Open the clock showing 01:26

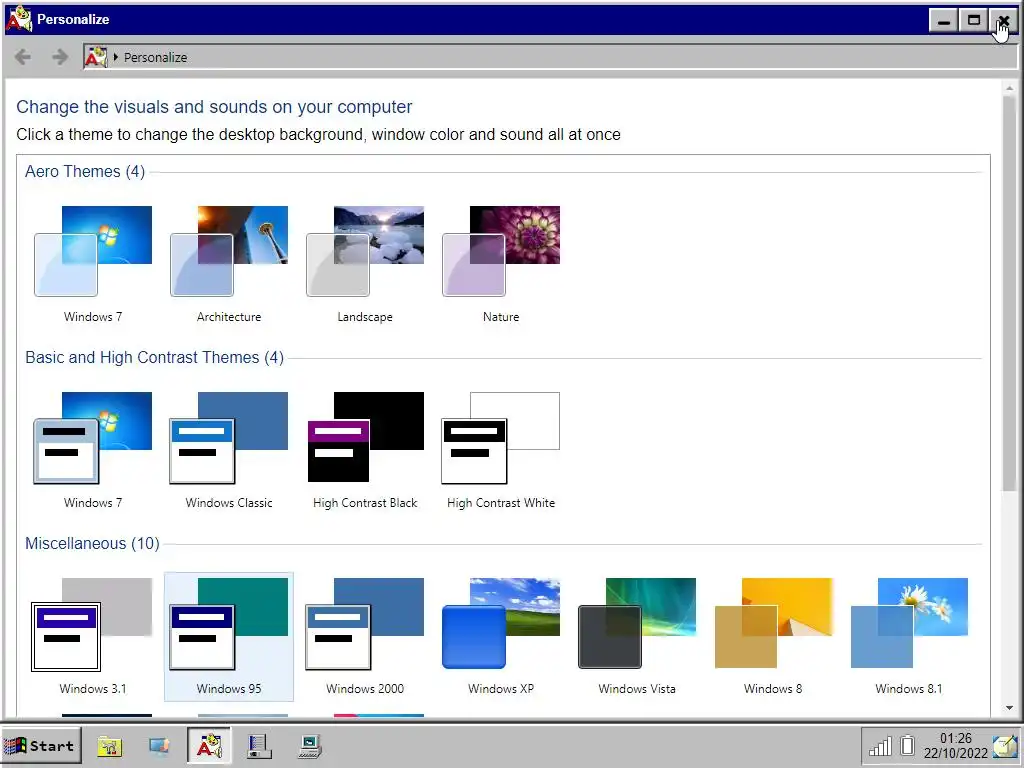[x=955, y=746]
